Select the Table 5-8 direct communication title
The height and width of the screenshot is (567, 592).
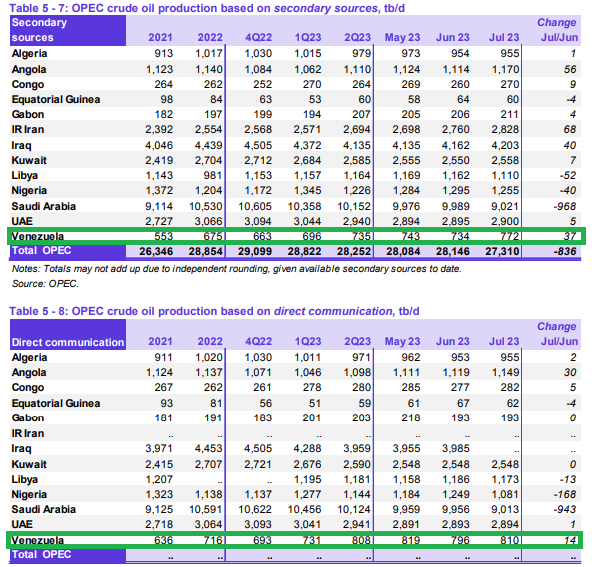tap(214, 311)
